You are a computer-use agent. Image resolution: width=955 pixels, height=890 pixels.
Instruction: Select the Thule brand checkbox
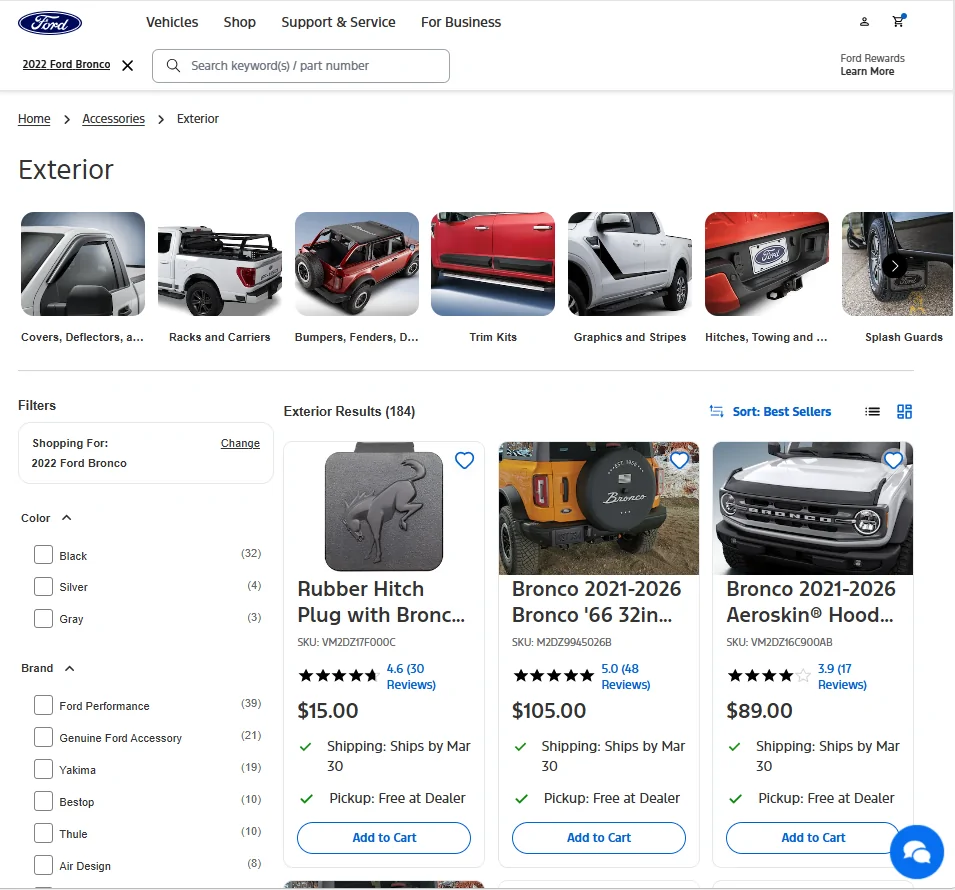tap(43, 833)
